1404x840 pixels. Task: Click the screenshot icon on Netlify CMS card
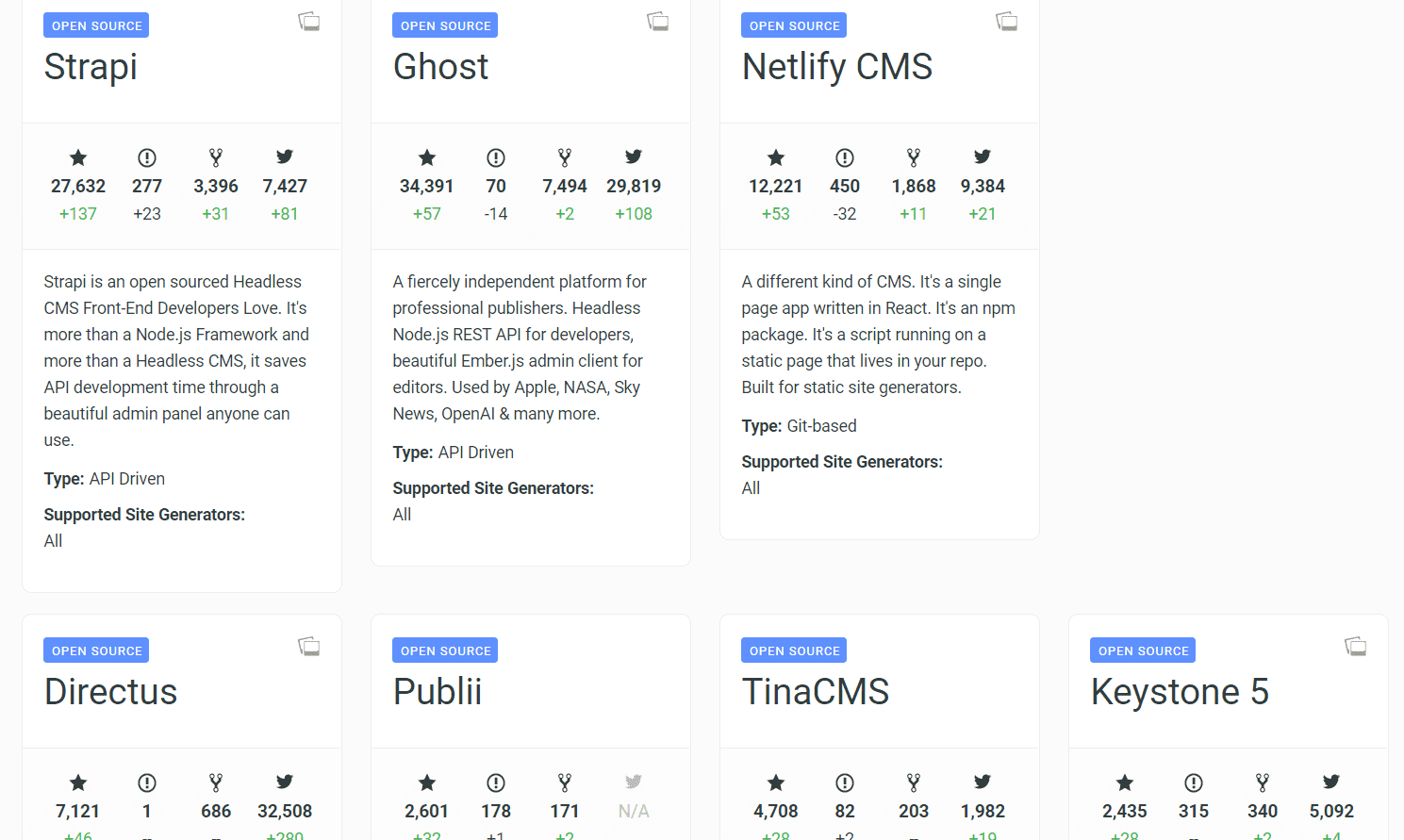pos(1007,22)
